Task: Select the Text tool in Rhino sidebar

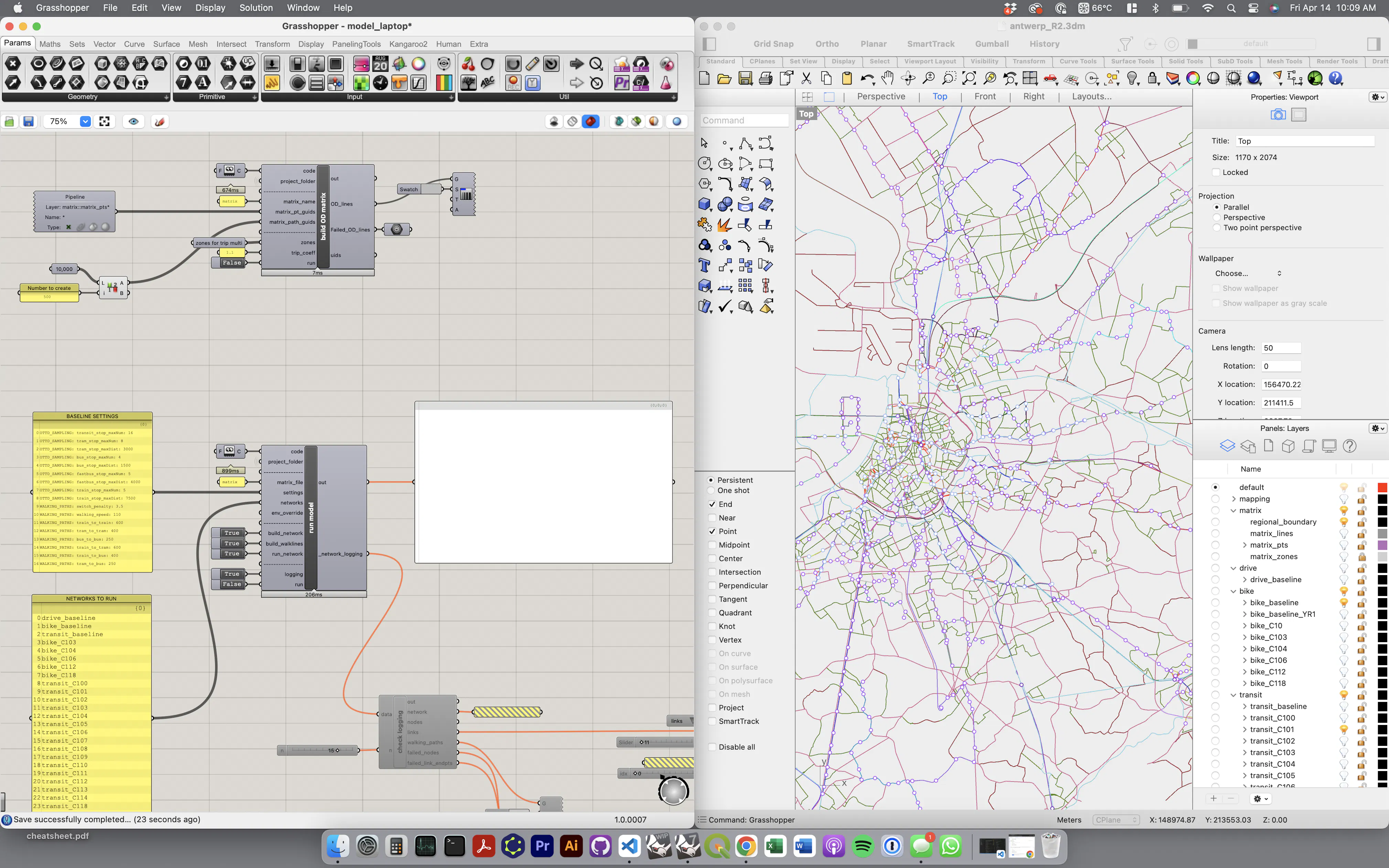Action: (705, 265)
